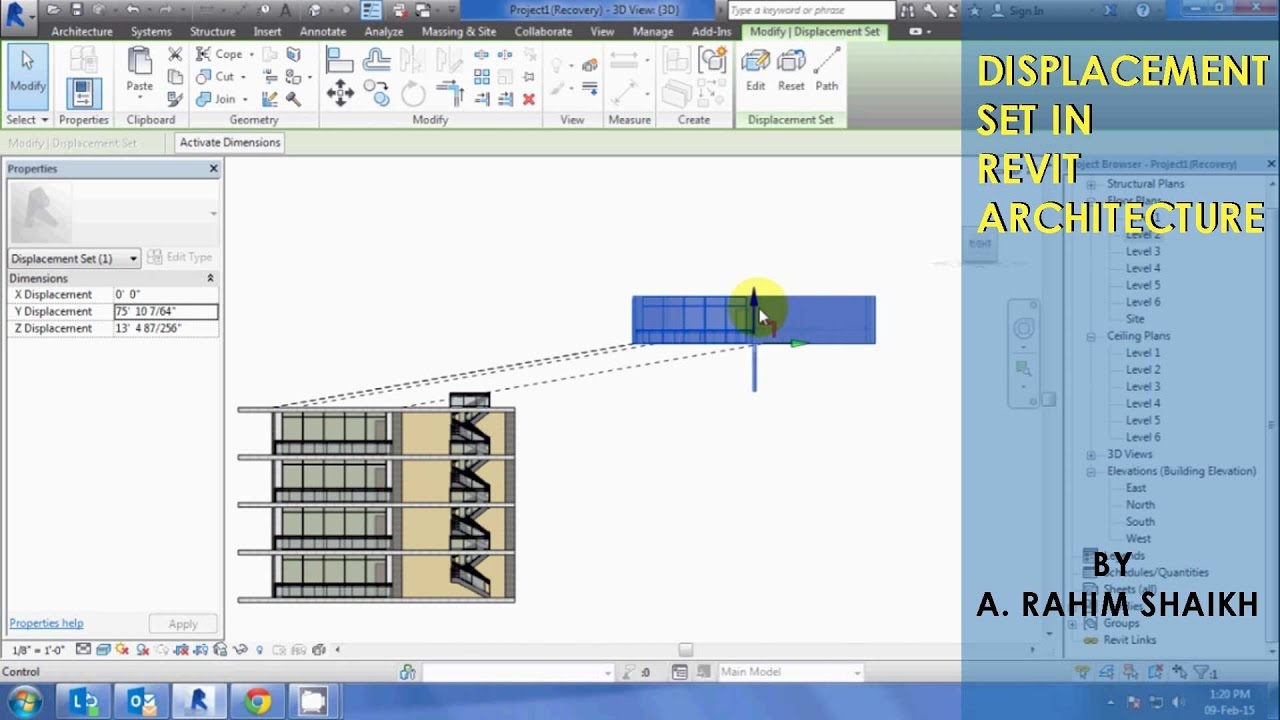This screenshot has height=720, width=1280.
Task: Open the Join geometry dropdown
Action: tap(245, 99)
